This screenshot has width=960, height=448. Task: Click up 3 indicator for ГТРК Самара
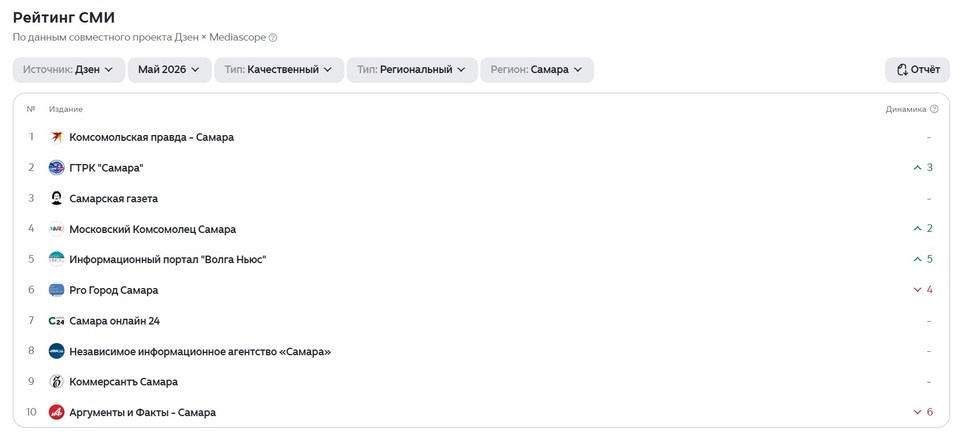(x=923, y=168)
